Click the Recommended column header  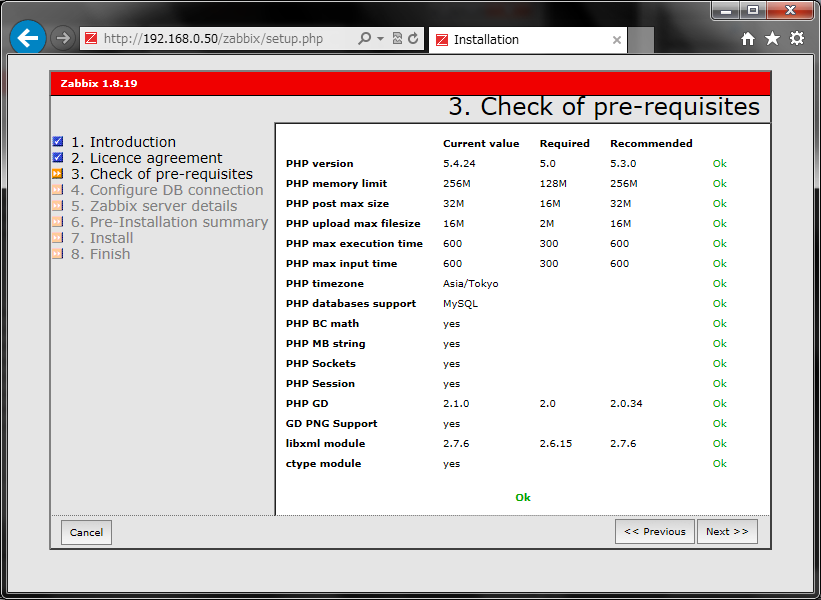(x=651, y=143)
